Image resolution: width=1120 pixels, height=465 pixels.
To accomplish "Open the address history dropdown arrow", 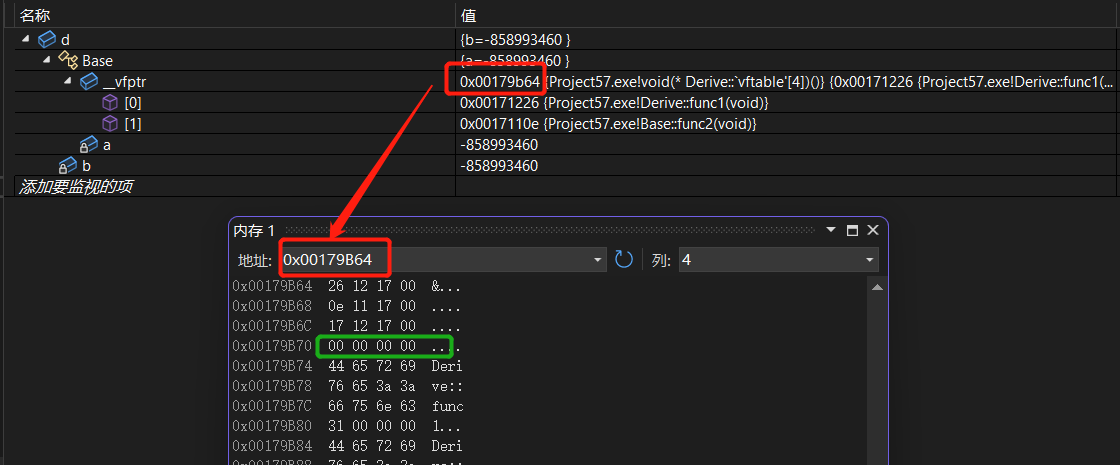I will 599,260.
